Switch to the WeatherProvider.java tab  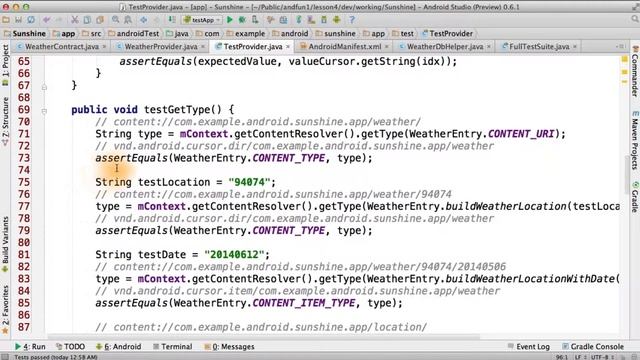tap(160, 47)
